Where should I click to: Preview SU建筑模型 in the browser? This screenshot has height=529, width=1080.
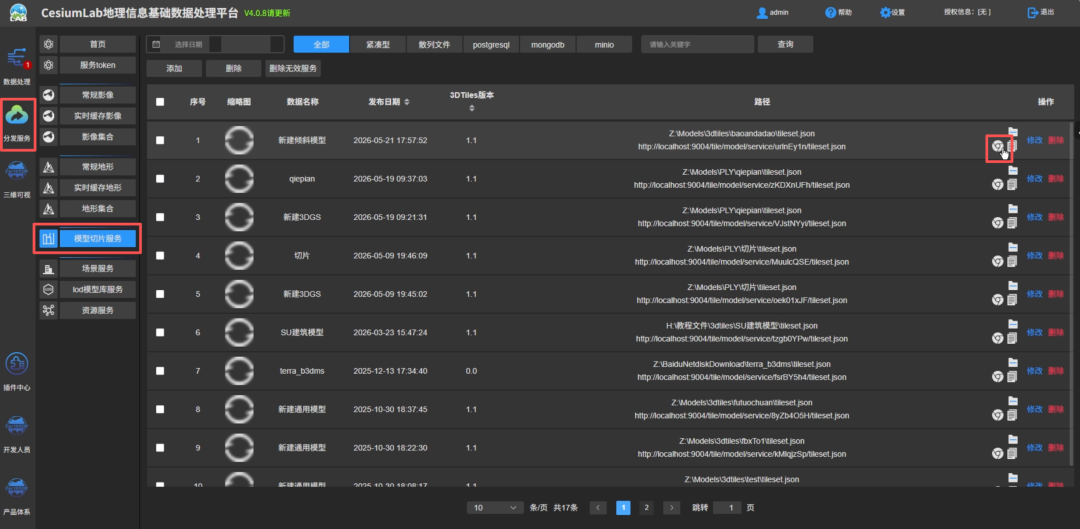coord(997,338)
